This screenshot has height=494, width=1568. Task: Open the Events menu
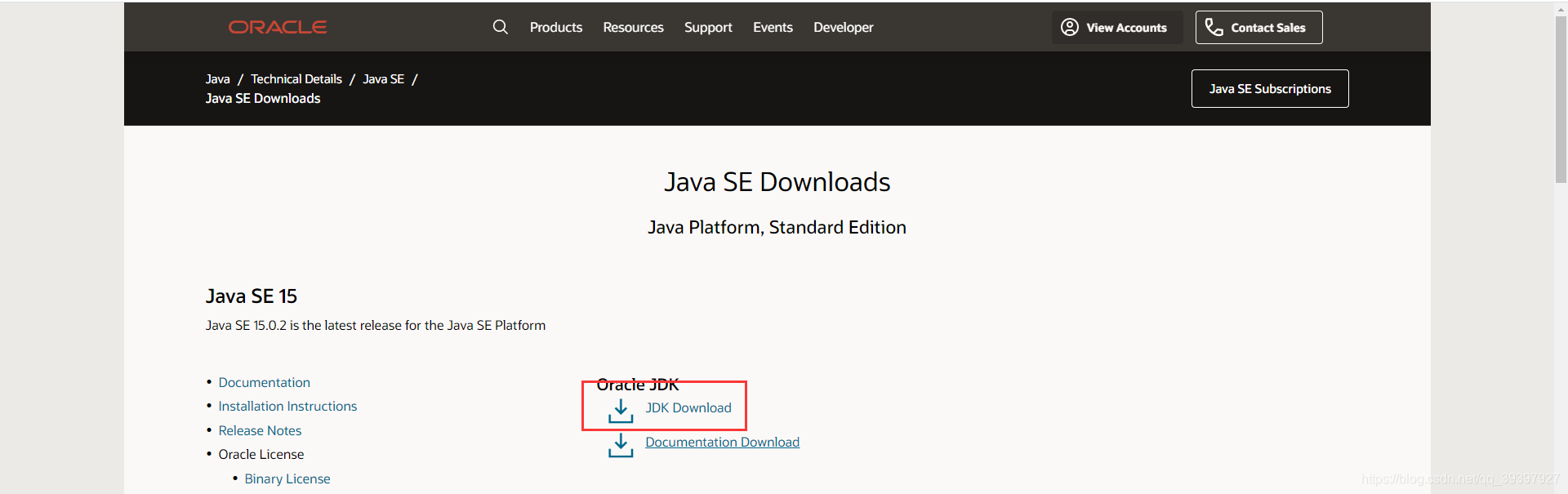[x=773, y=27]
